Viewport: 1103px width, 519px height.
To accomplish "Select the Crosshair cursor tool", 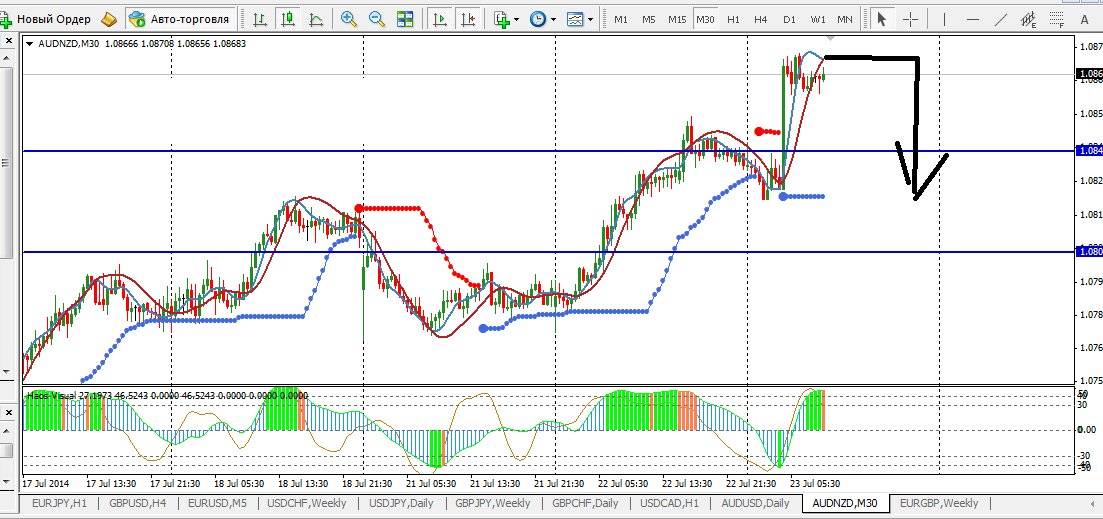I will (x=911, y=19).
